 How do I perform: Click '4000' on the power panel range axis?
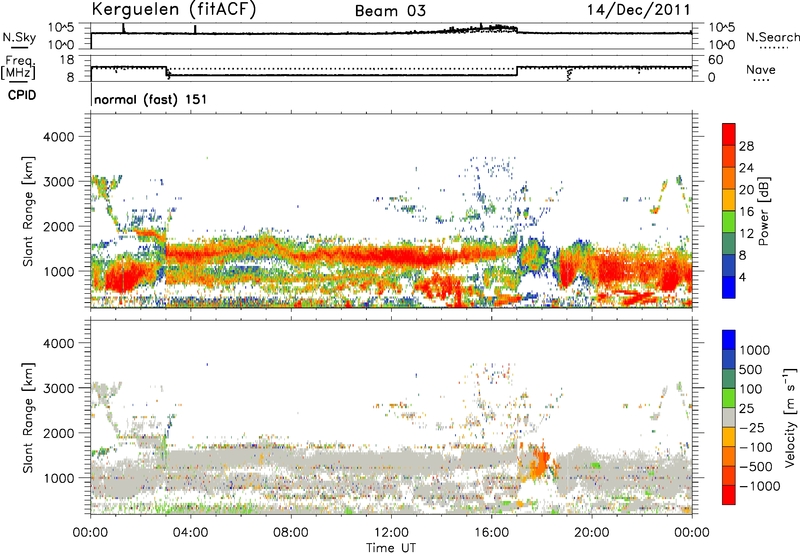[58, 137]
